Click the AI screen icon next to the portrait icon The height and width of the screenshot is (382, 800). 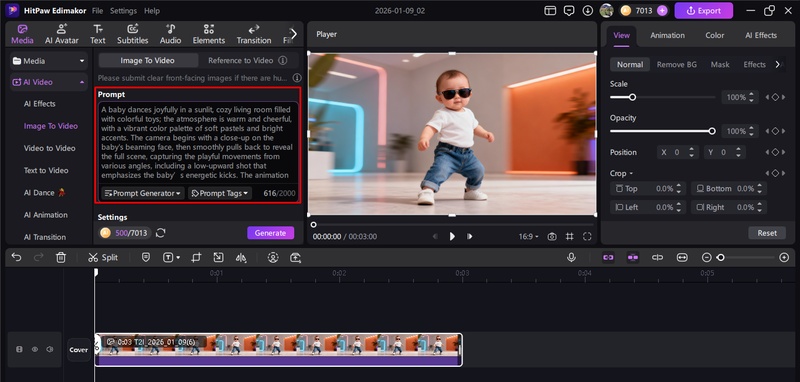[295, 258]
